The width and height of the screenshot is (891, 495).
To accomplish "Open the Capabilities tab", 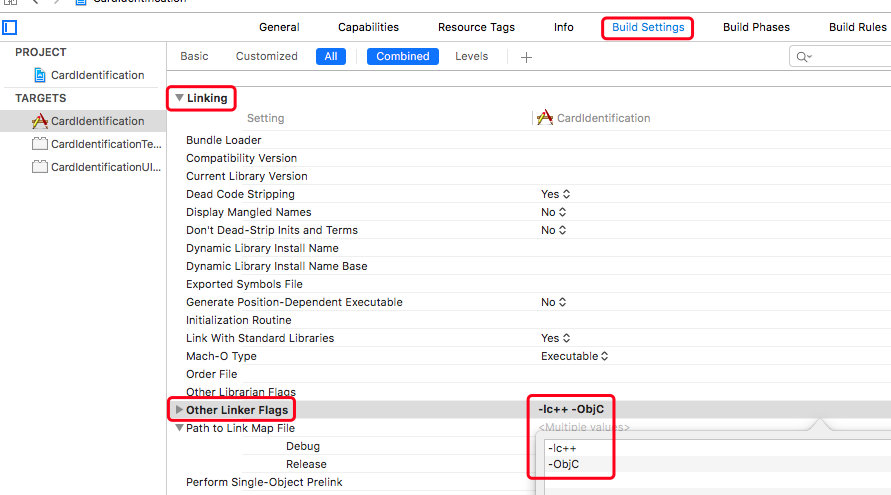I will (368, 27).
